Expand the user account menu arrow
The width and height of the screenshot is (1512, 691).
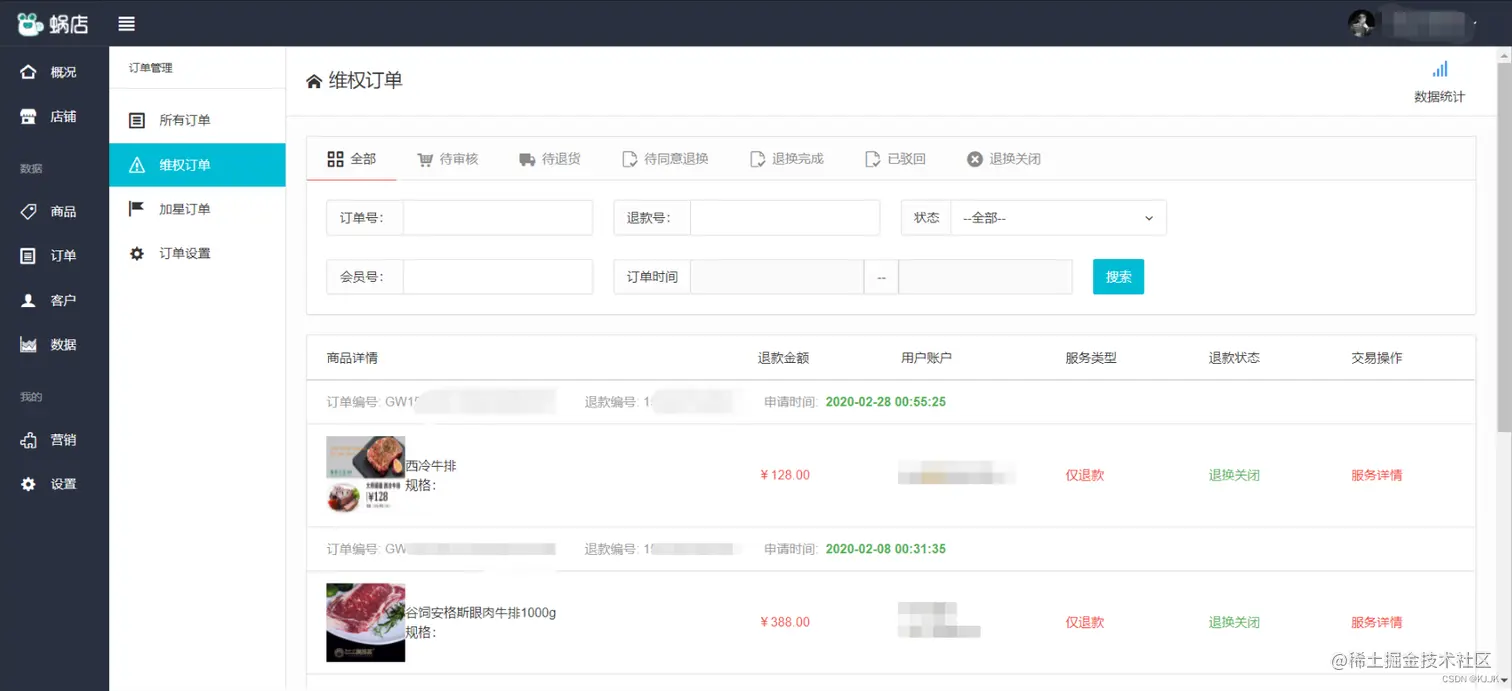pos(1475,23)
